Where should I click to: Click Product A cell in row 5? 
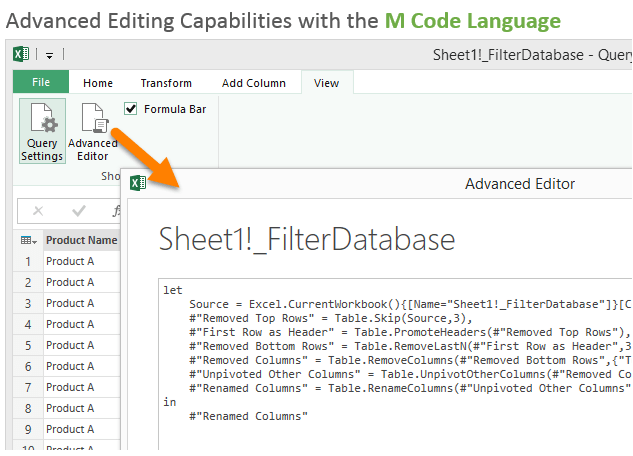coord(70,345)
